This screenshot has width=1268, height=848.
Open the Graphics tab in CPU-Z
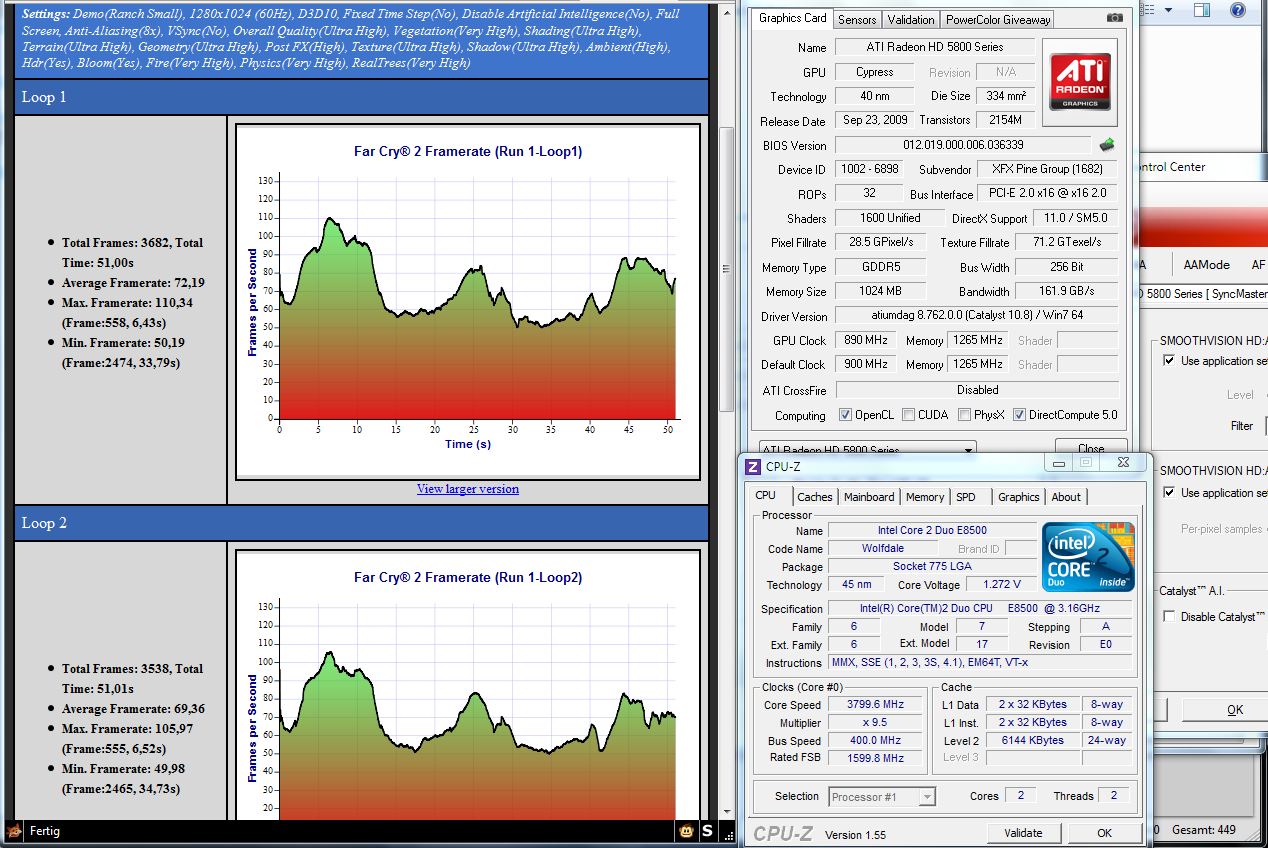click(x=1019, y=497)
